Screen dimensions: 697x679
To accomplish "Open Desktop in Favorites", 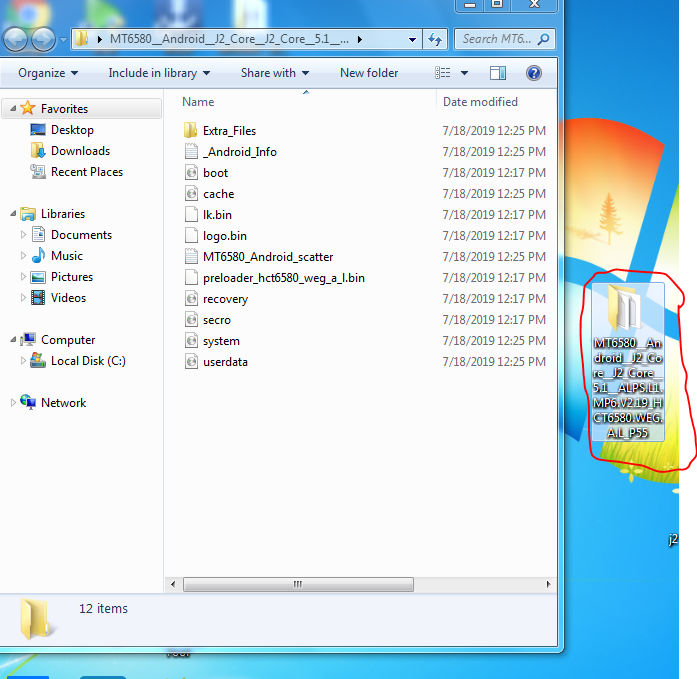I will (72, 130).
